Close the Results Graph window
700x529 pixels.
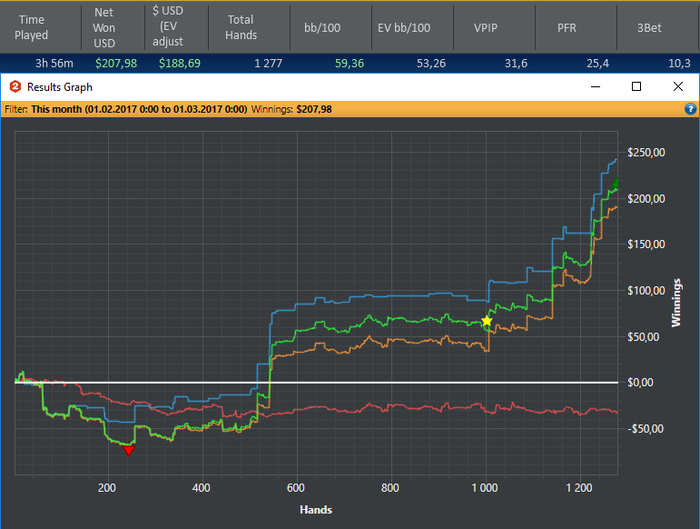tap(678, 87)
